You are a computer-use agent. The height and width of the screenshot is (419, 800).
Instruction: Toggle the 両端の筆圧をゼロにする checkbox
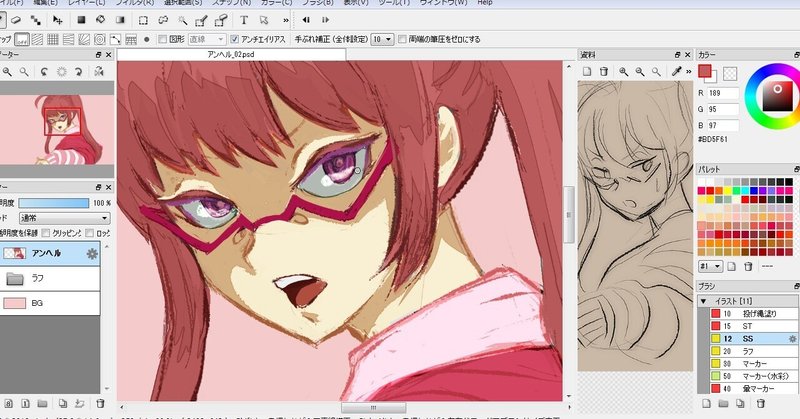click(x=403, y=39)
